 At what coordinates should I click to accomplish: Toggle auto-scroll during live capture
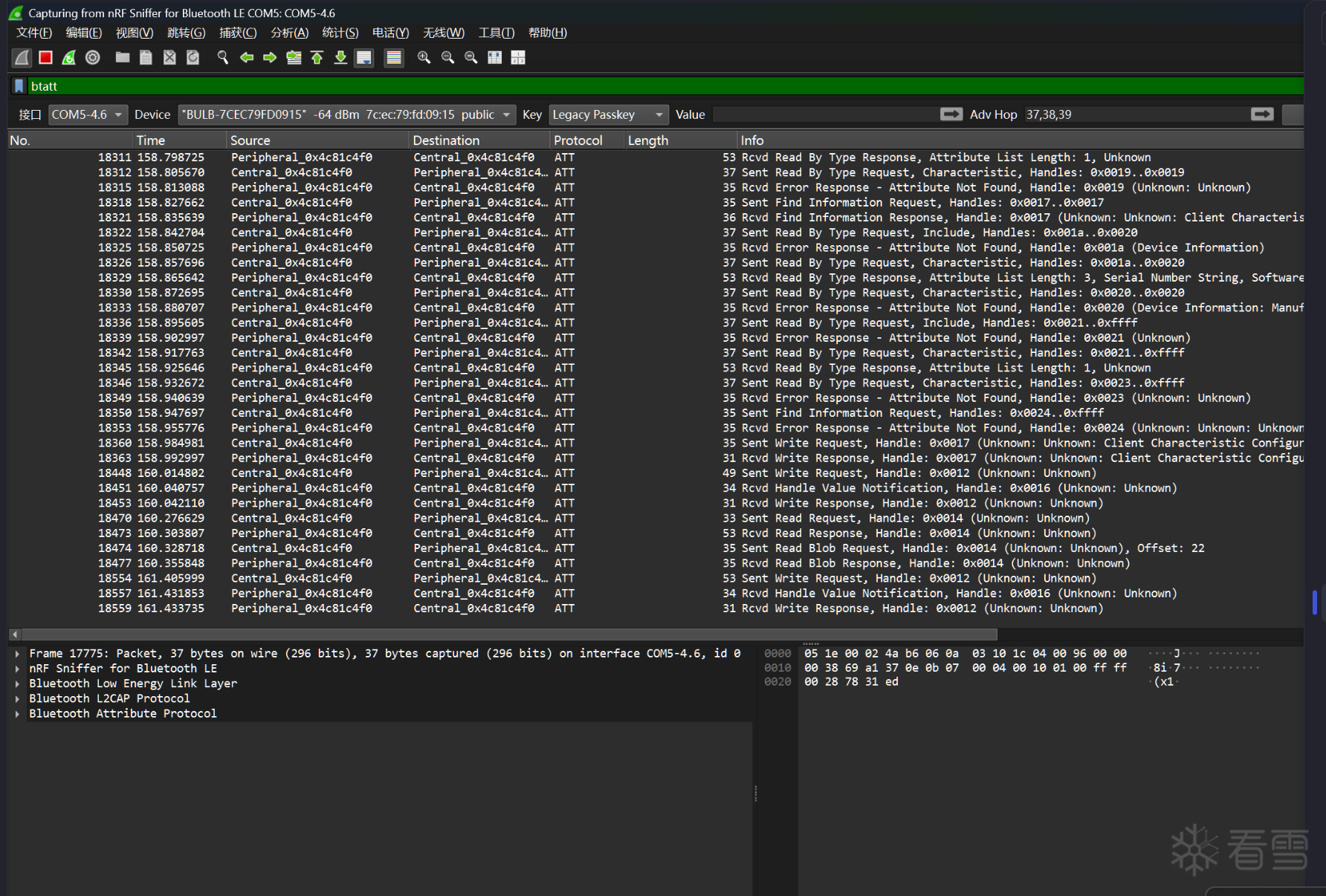[x=364, y=57]
